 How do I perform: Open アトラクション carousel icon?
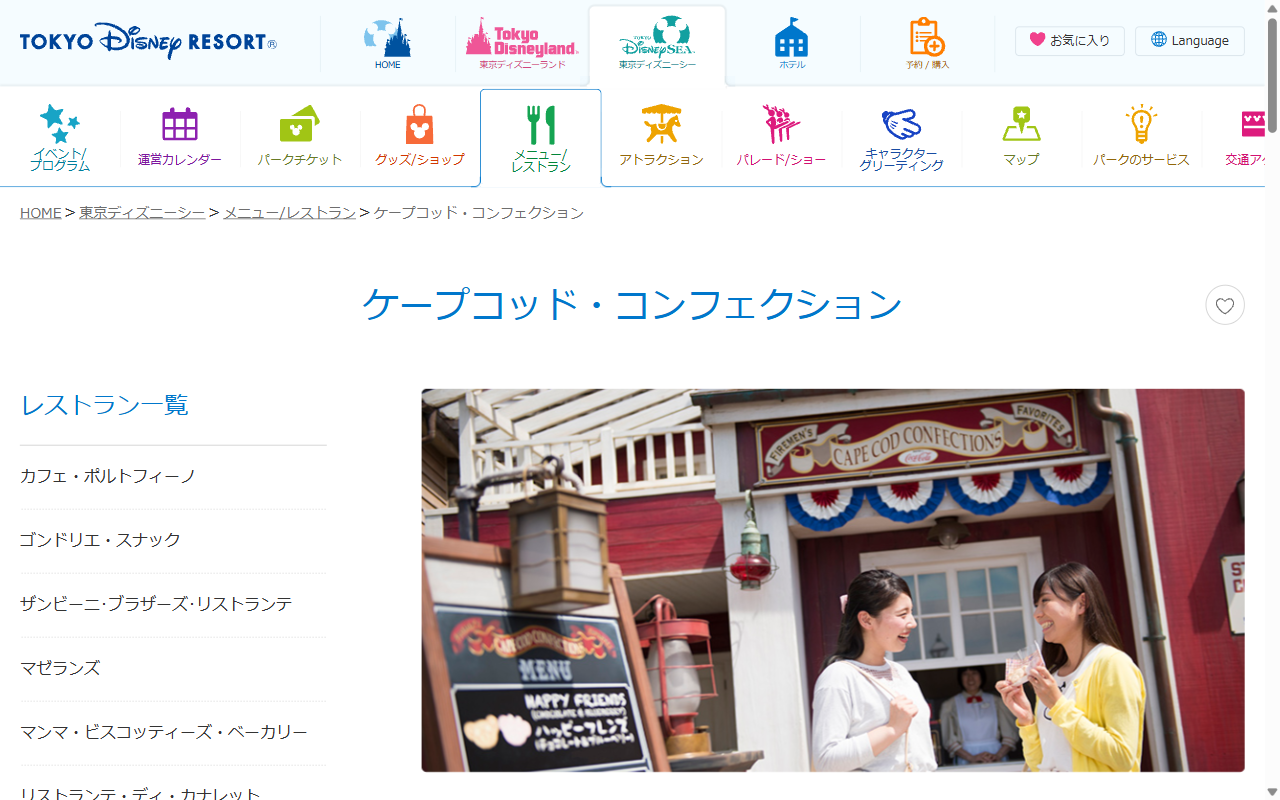point(661,138)
